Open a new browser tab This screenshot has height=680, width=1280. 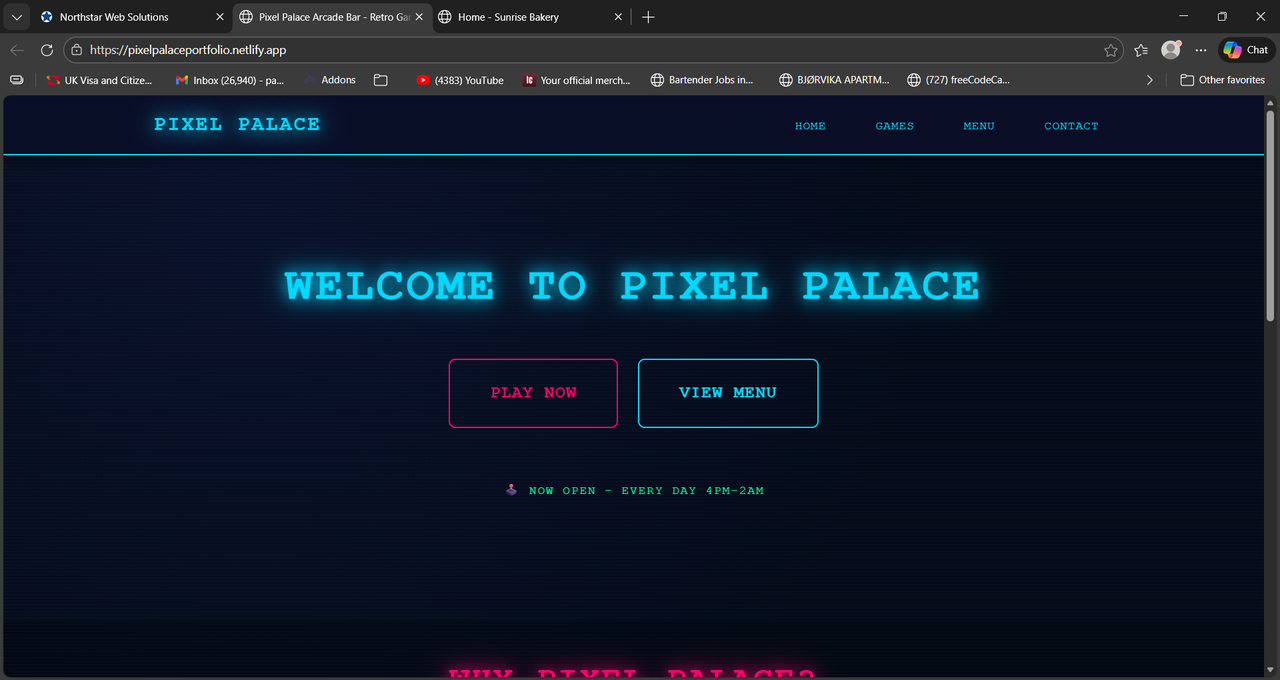pos(648,17)
